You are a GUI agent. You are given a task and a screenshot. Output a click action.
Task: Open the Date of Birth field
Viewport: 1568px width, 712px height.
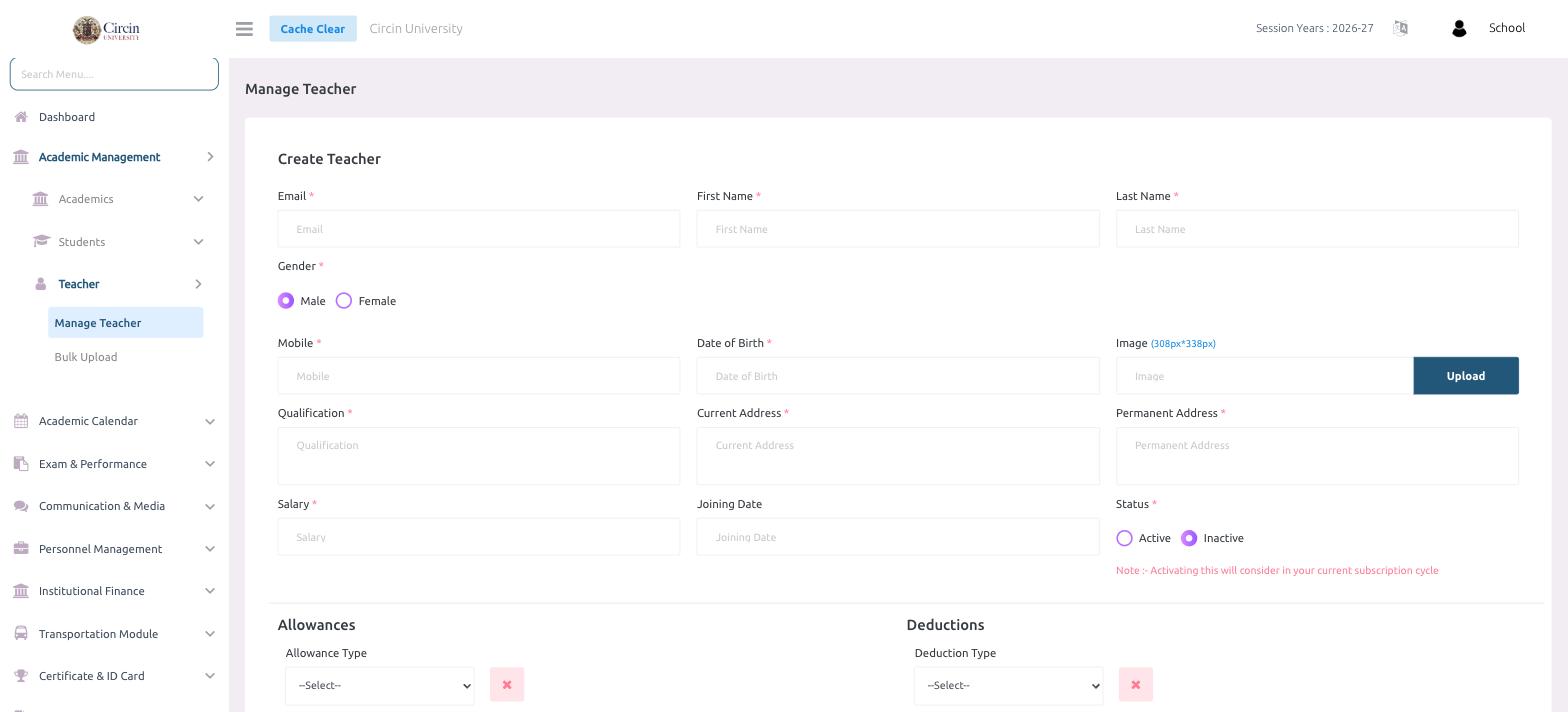pyautogui.click(x=898, y=376)
